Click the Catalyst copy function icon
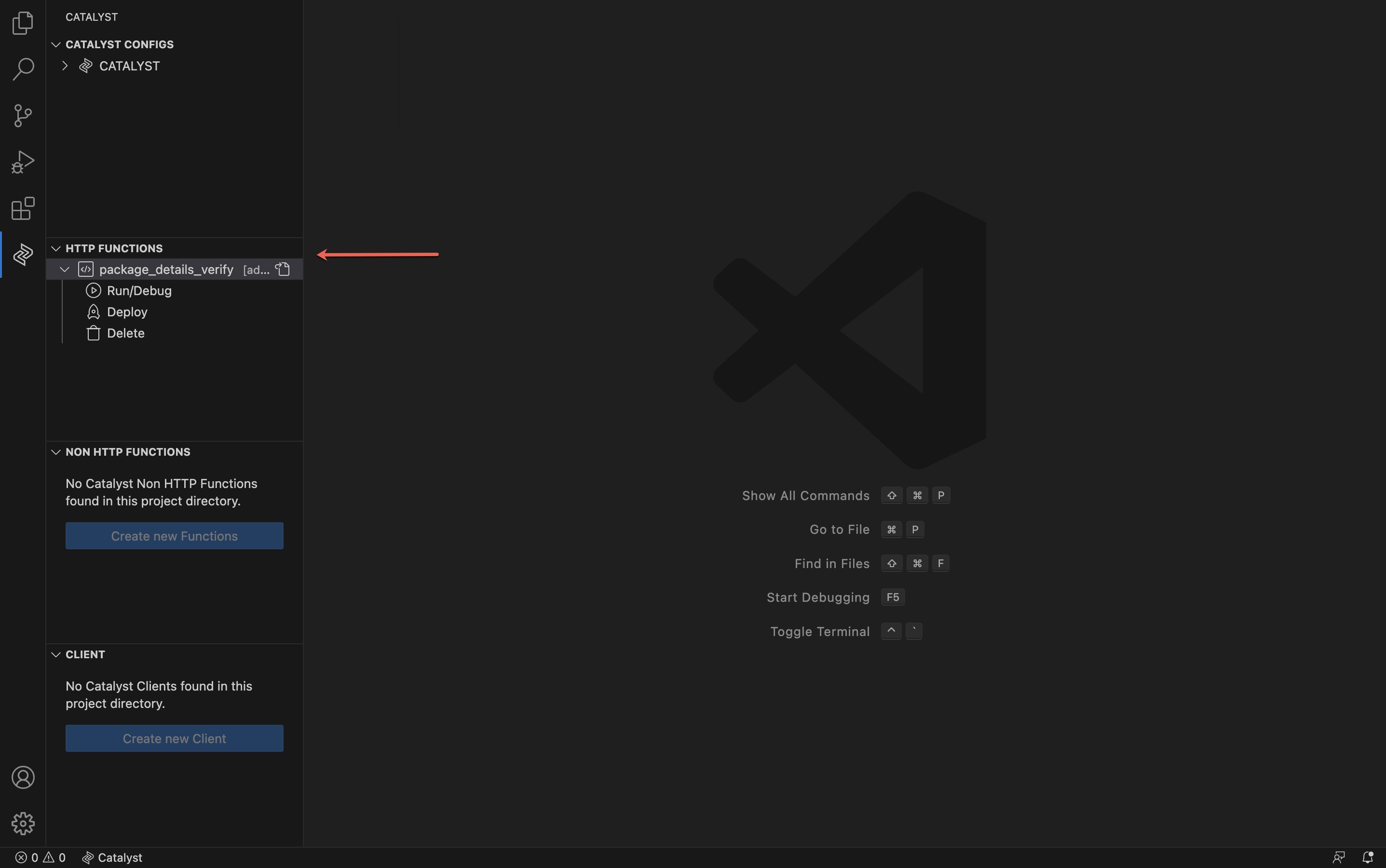 (282, 268)
